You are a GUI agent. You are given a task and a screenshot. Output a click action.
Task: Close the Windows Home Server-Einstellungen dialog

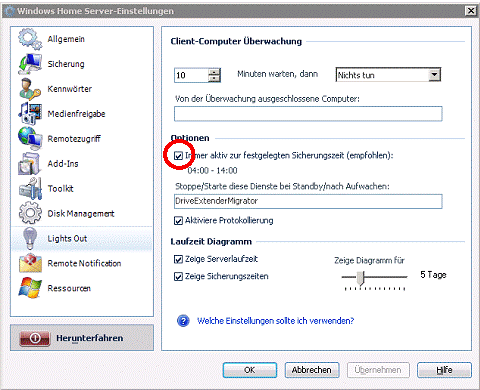[x=471, y=11]
